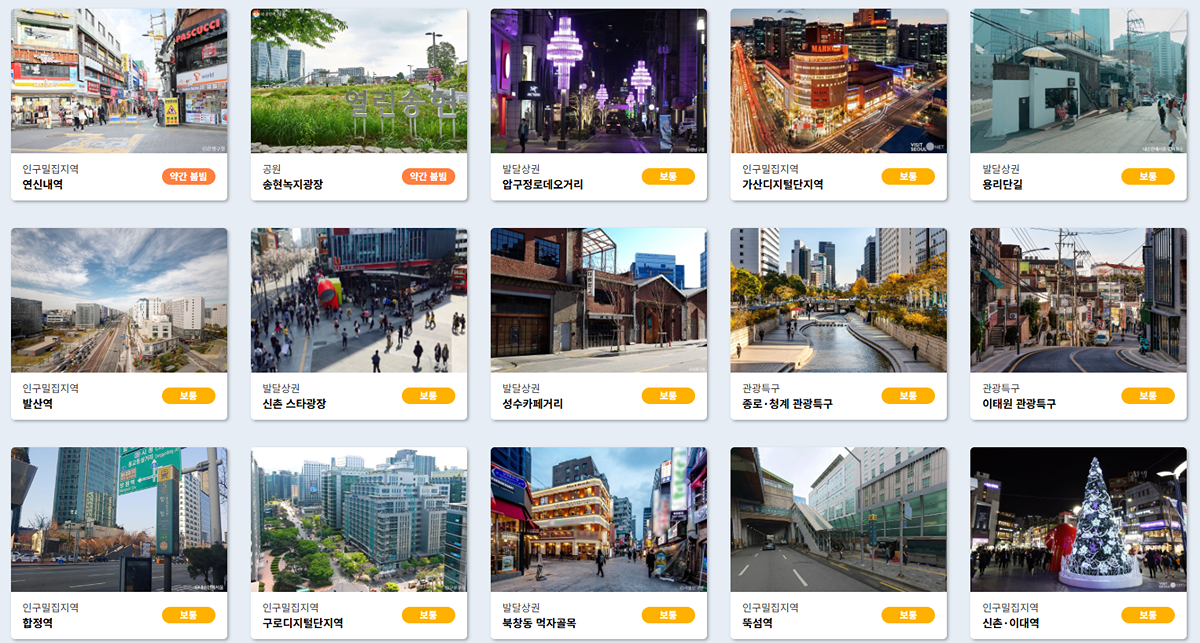Open the 연신내역 photo thumbnail
Screen dimensions: 1200x643
[119, 81]
